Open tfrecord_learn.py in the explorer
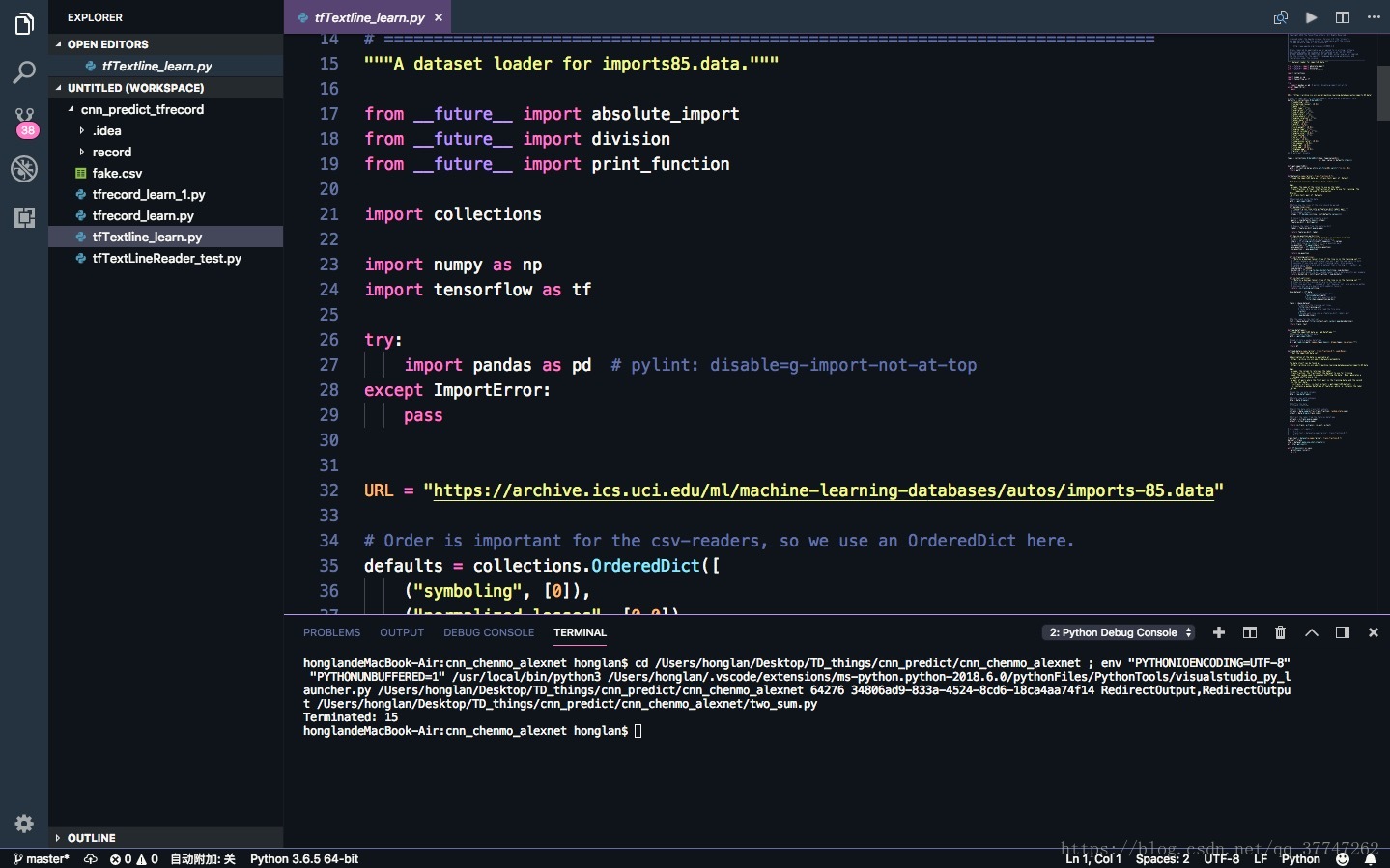Image resolution: width=1390 pixels, height=868 pixels. tap(166, 215)
